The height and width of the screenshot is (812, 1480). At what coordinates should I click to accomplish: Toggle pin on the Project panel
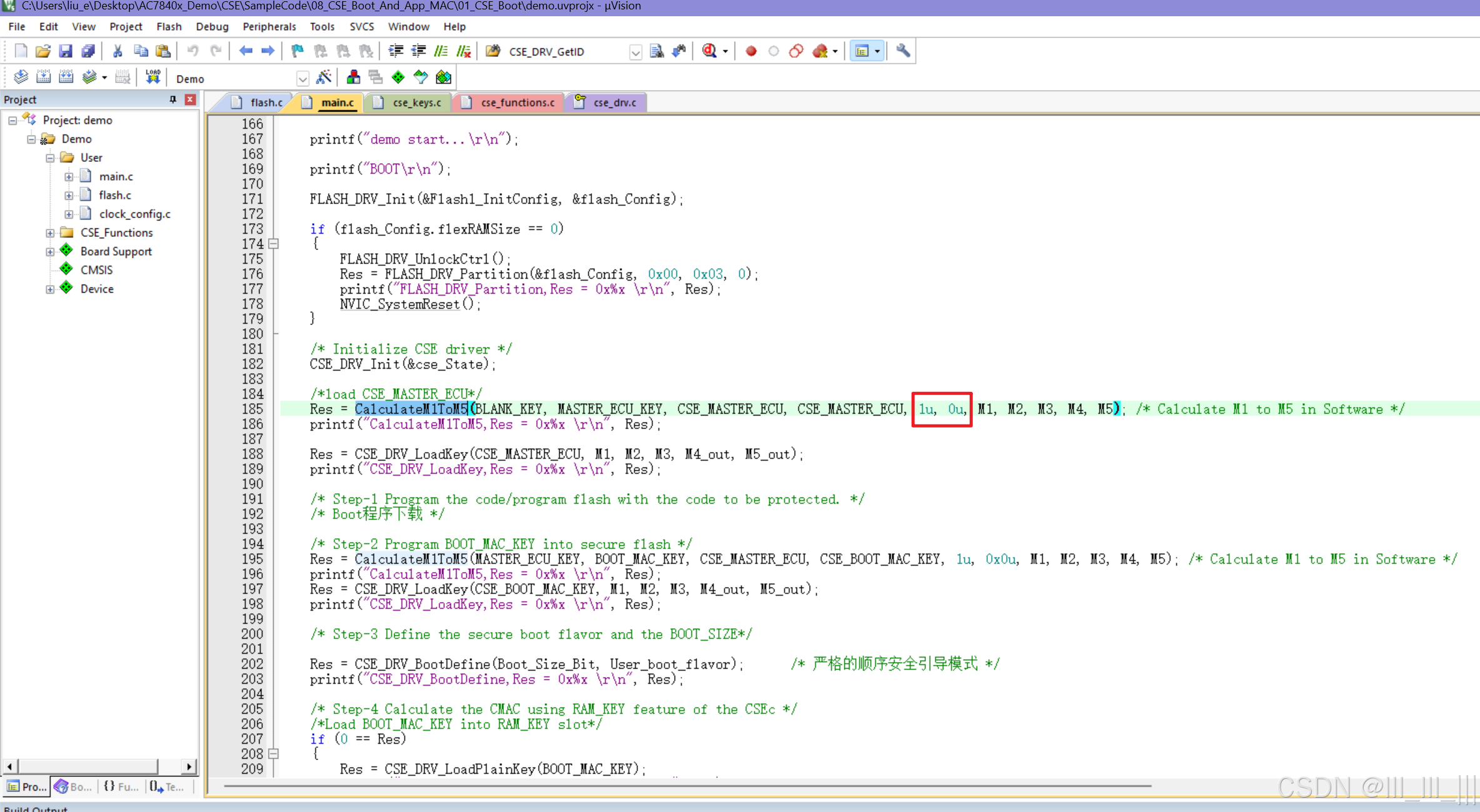[173, 99]
